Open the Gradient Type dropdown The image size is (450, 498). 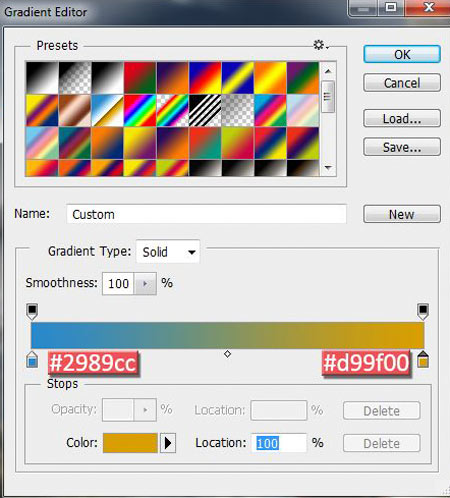tap(168, 252)
